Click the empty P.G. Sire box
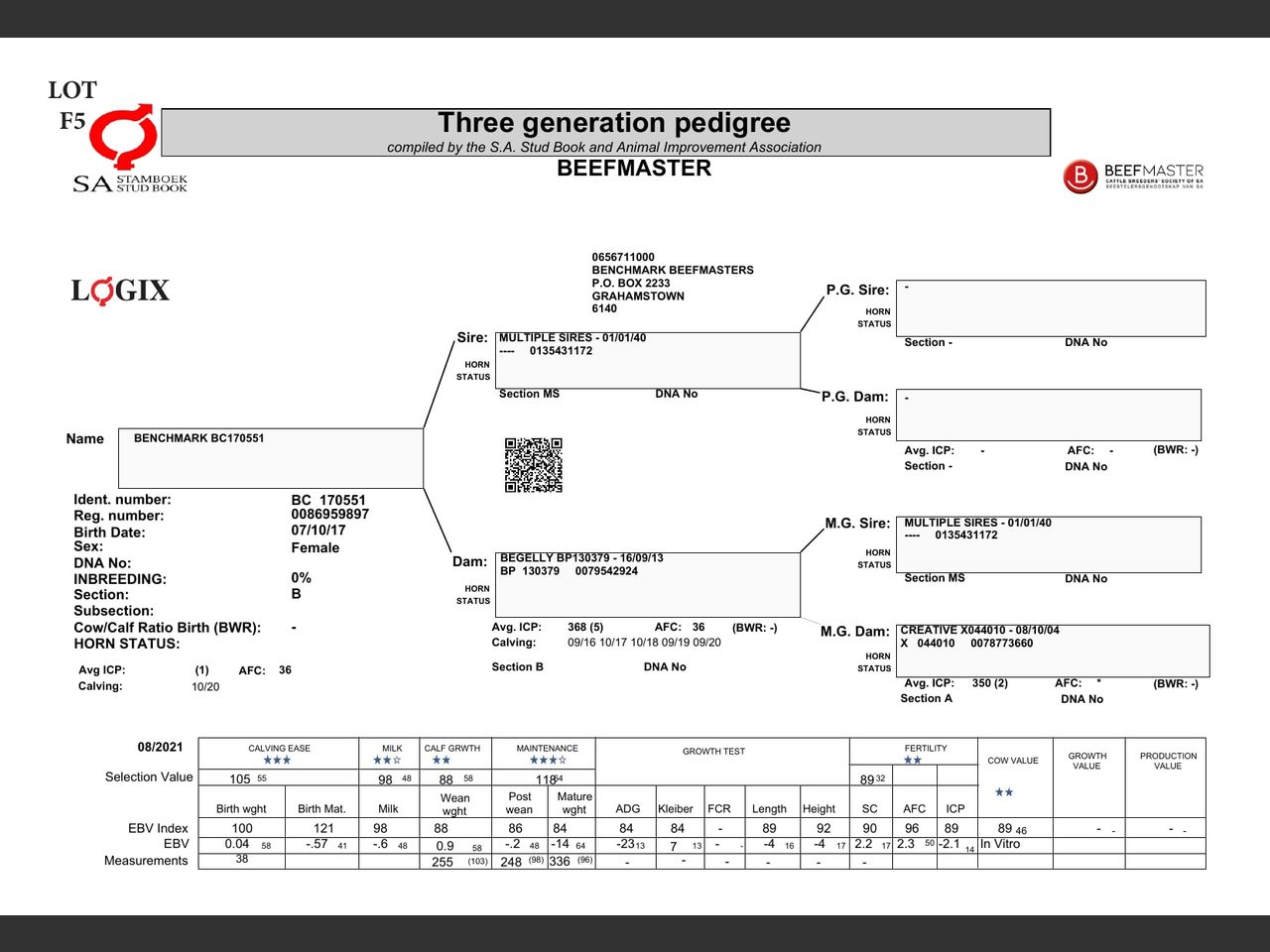 tap(1050, 308)
